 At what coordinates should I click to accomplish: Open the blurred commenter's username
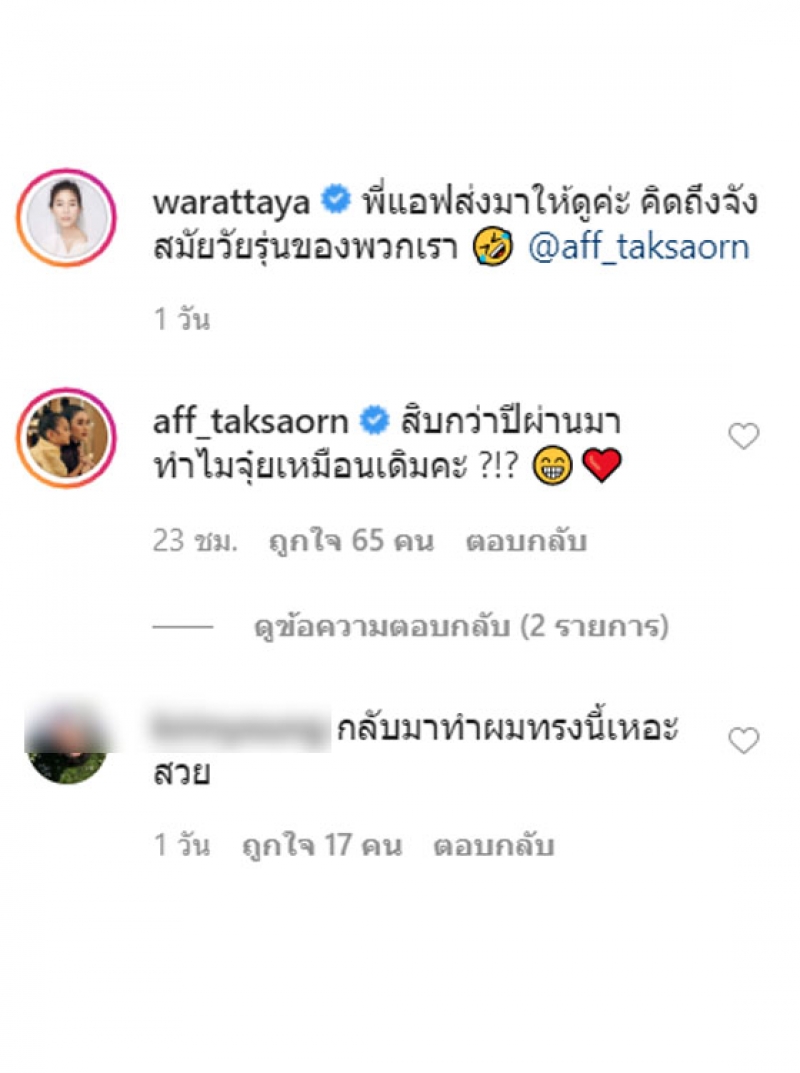pyautogui.click(x=240, y=729)
